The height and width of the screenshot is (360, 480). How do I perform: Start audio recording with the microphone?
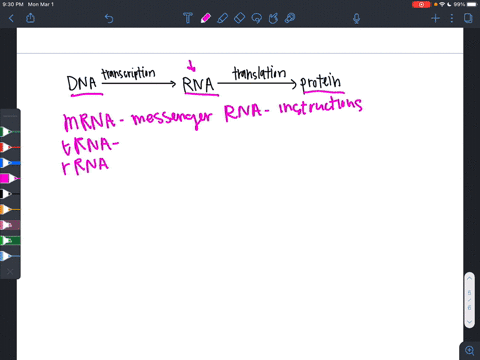point(356,18)
